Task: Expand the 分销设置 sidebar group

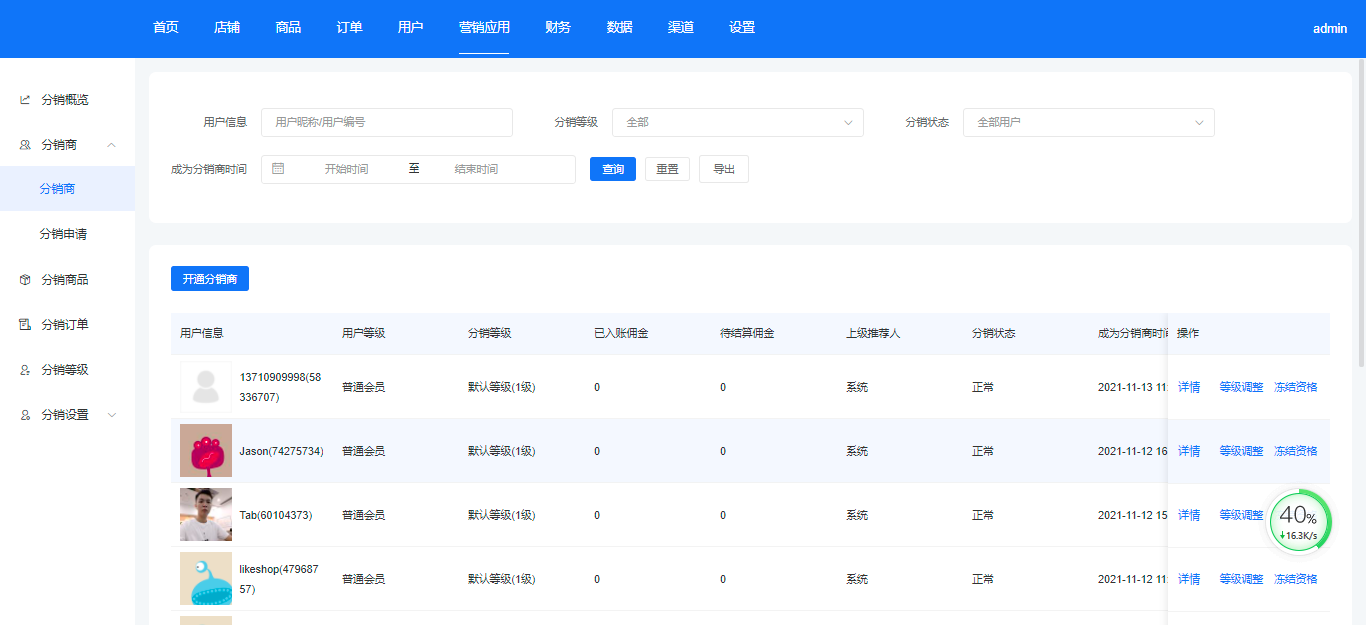Action: click(x=111, y=415)
